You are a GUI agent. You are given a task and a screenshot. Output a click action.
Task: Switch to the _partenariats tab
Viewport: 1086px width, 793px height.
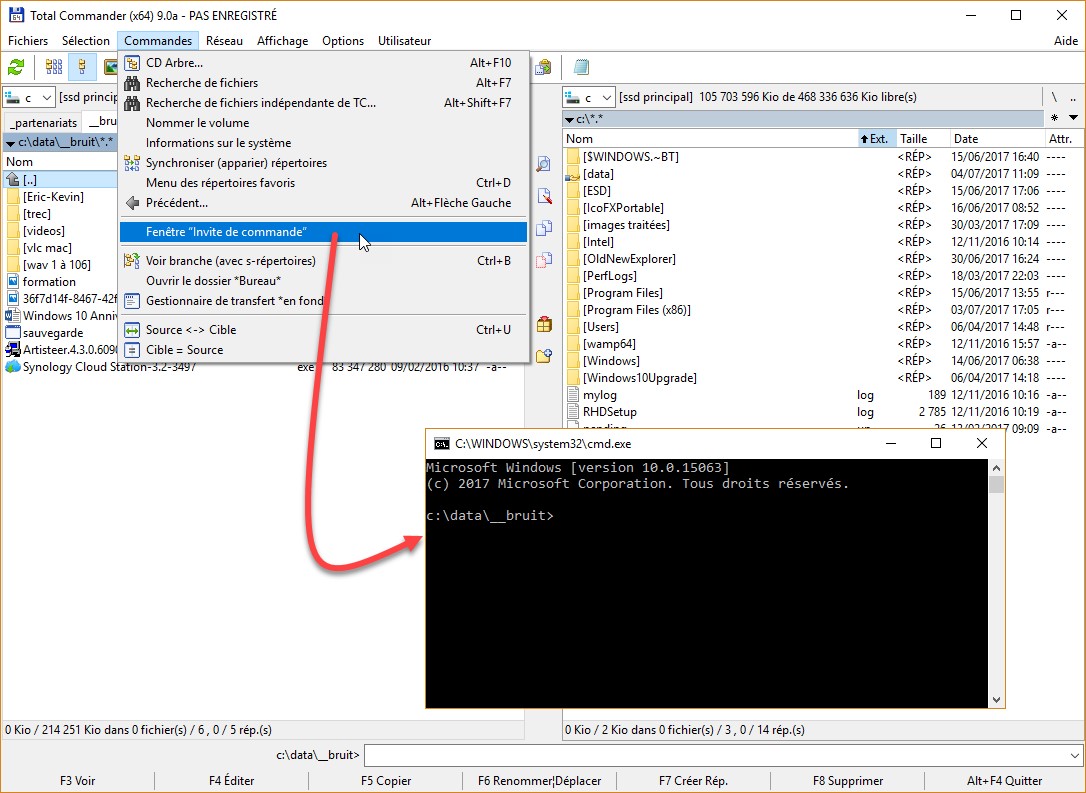tap(42, 122)
